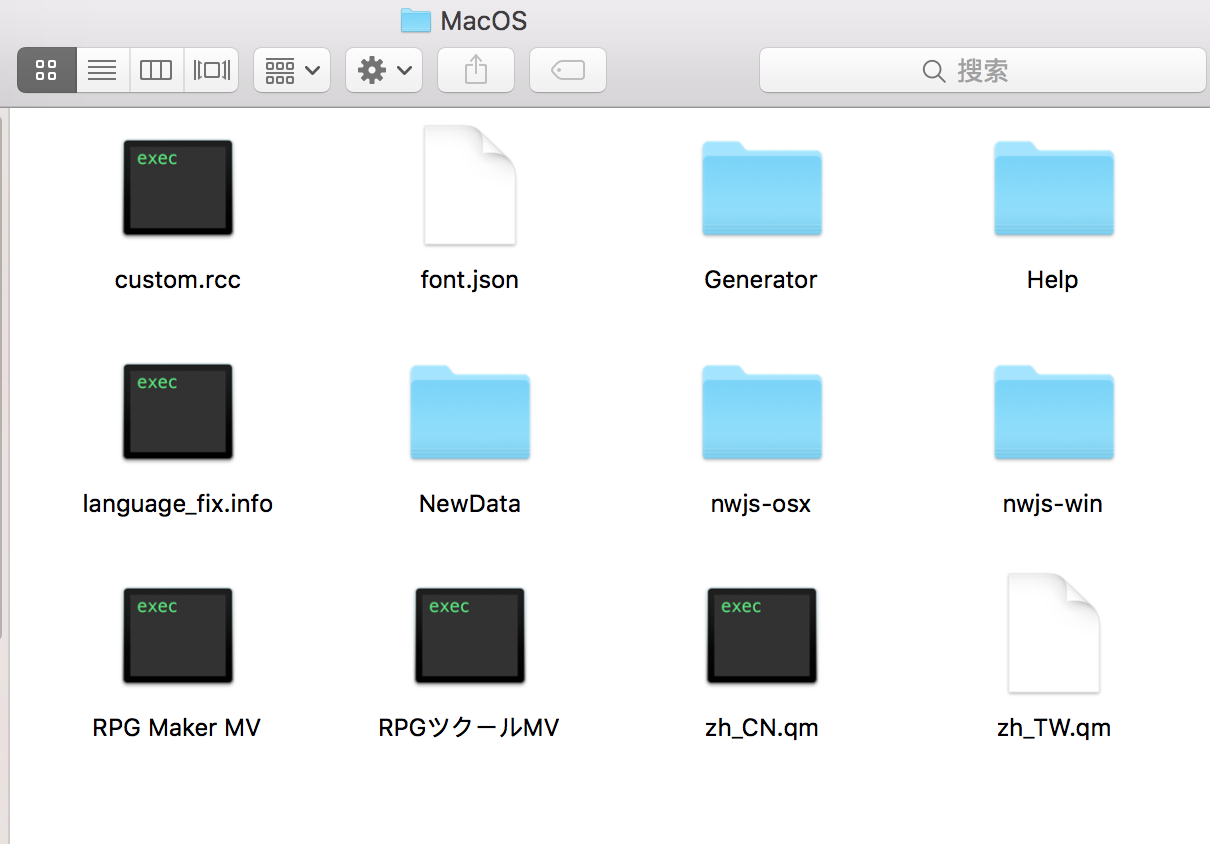
Task: Click the "zh_CN.qm" file name
Action: click(x=762, y=728)
